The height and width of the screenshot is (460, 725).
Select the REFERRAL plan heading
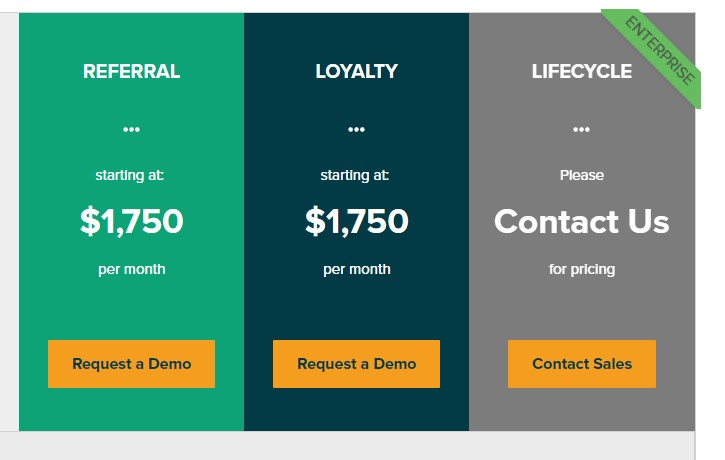131,71
